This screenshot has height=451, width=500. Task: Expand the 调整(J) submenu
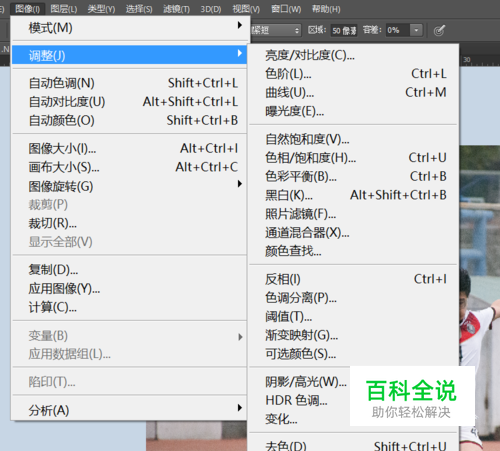(129, 55)
